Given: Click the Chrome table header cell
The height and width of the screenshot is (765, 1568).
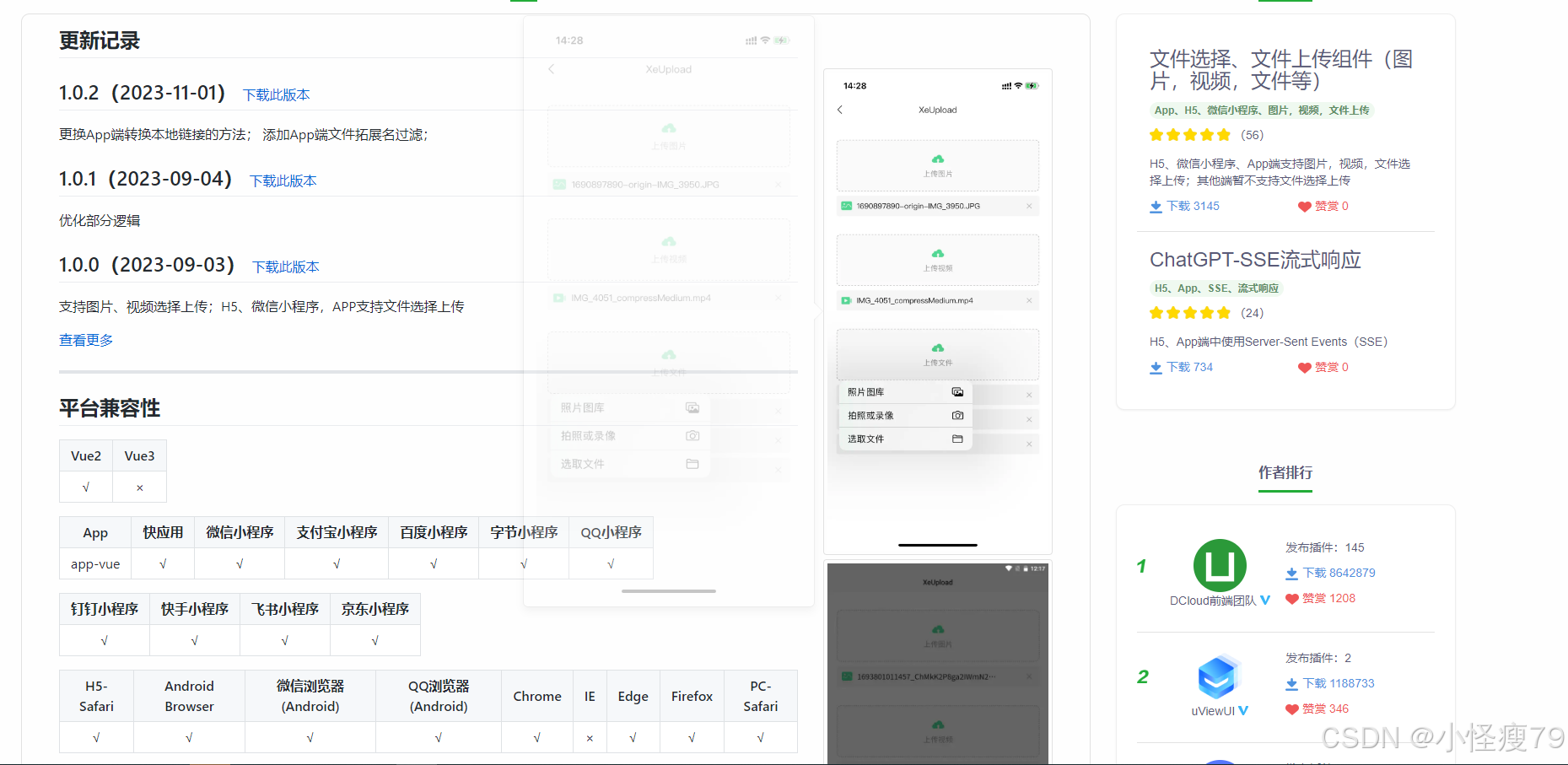Looking at the screenshot, I should pyautogui.click(x=537, y=697).
